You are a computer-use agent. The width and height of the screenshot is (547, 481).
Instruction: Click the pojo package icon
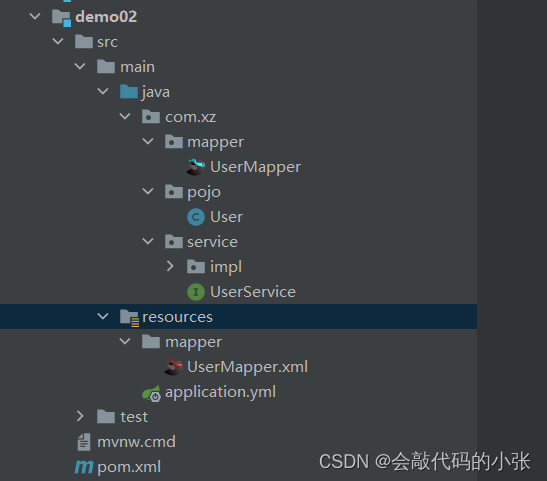click(x=174, y=191)
